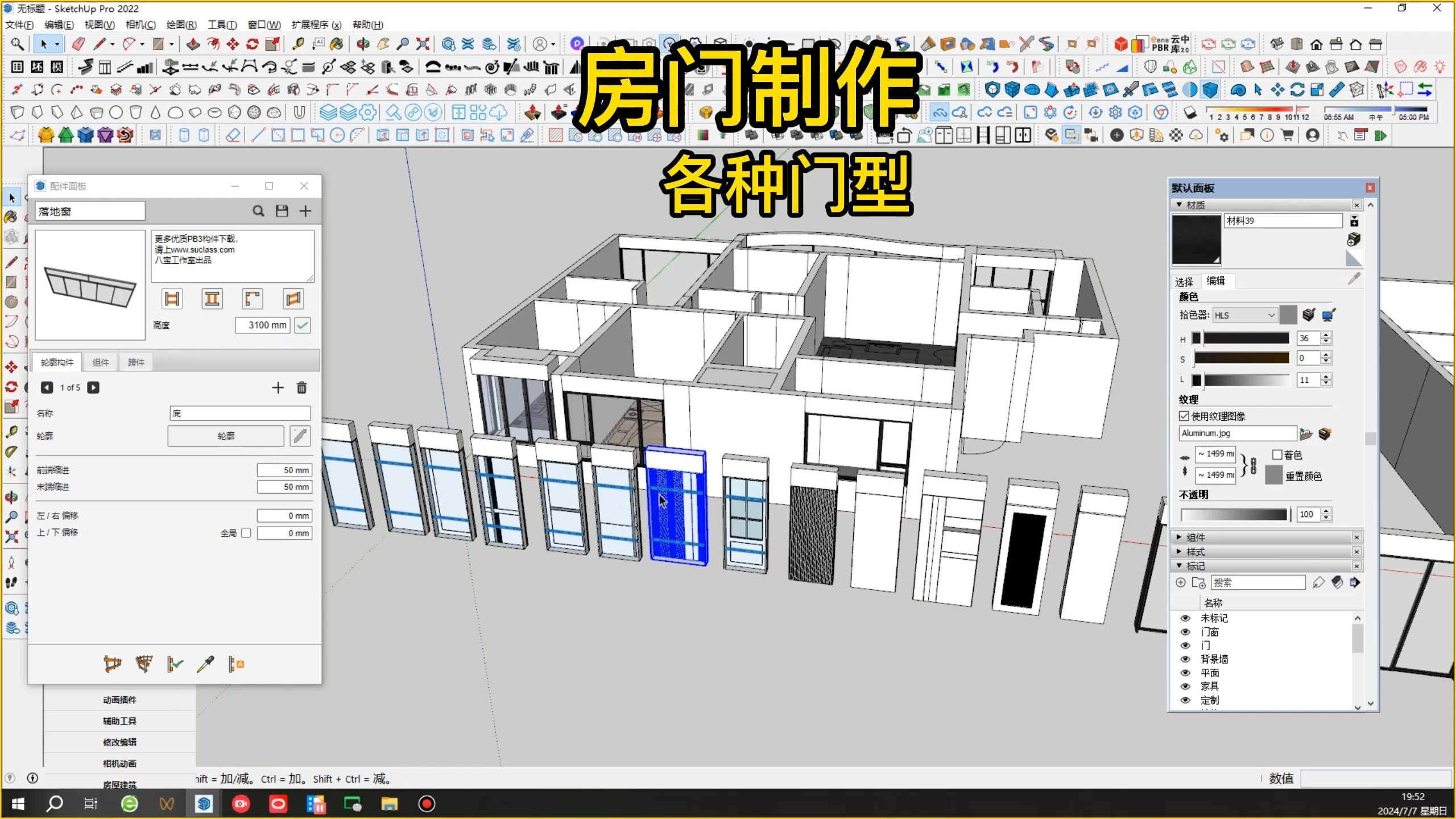Open the Arc tool dropdown arrow
Viewport: 1456px width, 819px height.
pos(142,44)
